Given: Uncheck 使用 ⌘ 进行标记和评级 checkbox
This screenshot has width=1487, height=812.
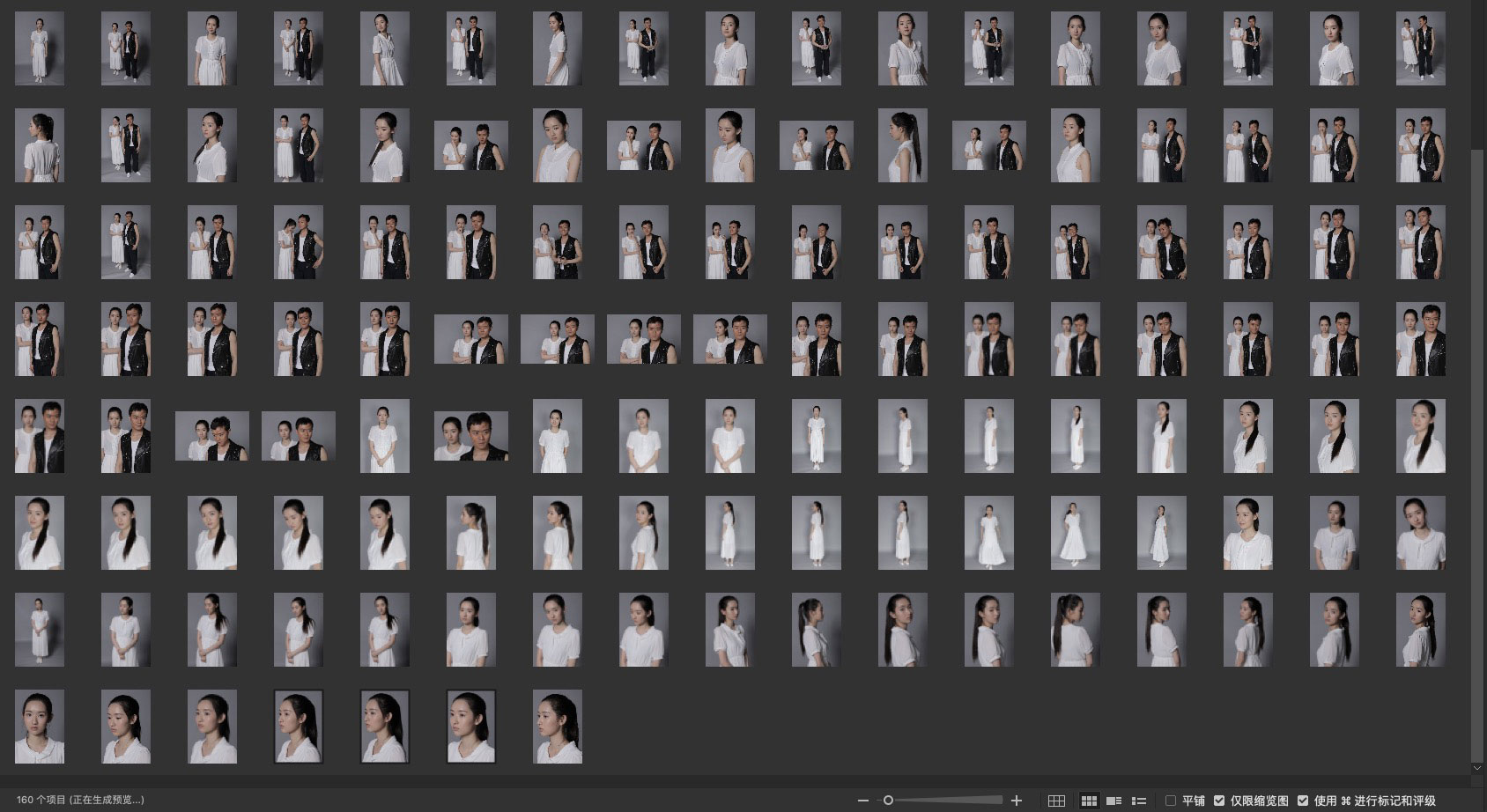Looking at the screenshot, I should click(1303, 801).
